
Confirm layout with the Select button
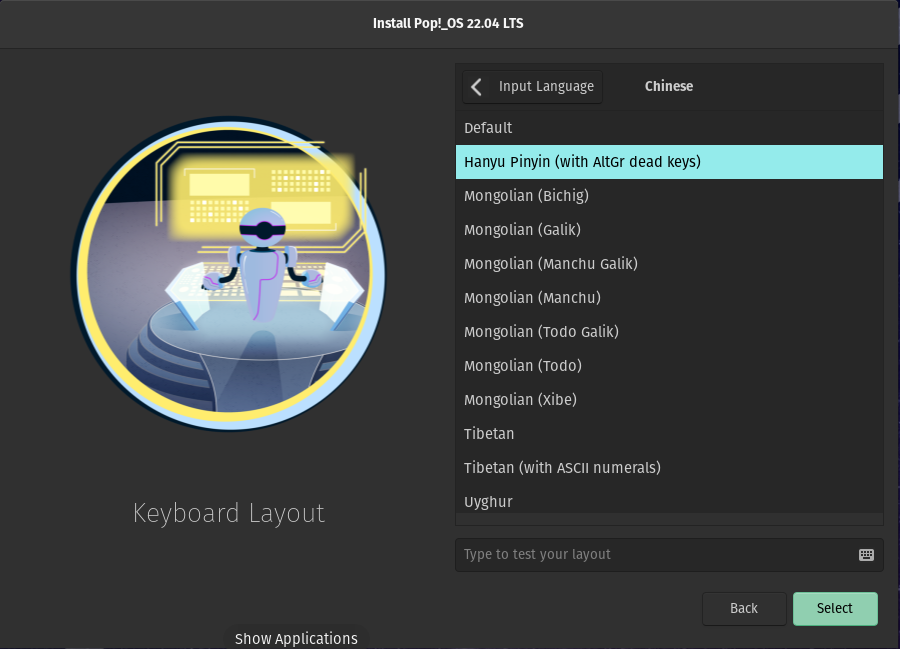coord(835,608)
